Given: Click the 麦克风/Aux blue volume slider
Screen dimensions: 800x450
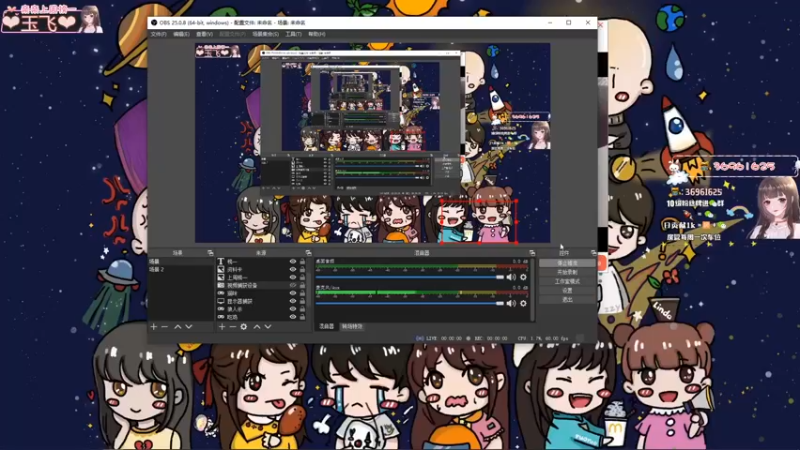Looking at the screenshot, I should click(410, 304).
